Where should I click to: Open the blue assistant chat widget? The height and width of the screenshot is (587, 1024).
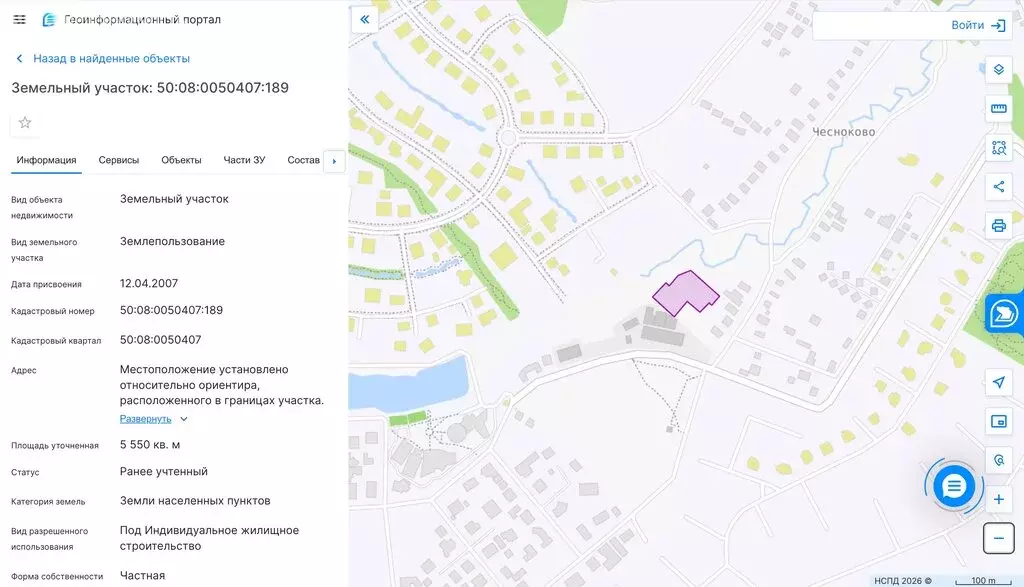[x=1004, y=313]
